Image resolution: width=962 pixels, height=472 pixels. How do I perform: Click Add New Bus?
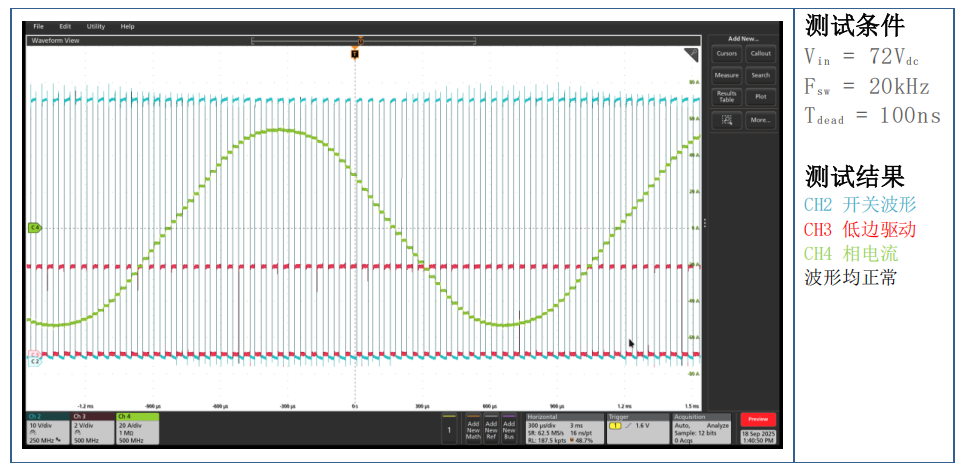[x=509, y=428]
